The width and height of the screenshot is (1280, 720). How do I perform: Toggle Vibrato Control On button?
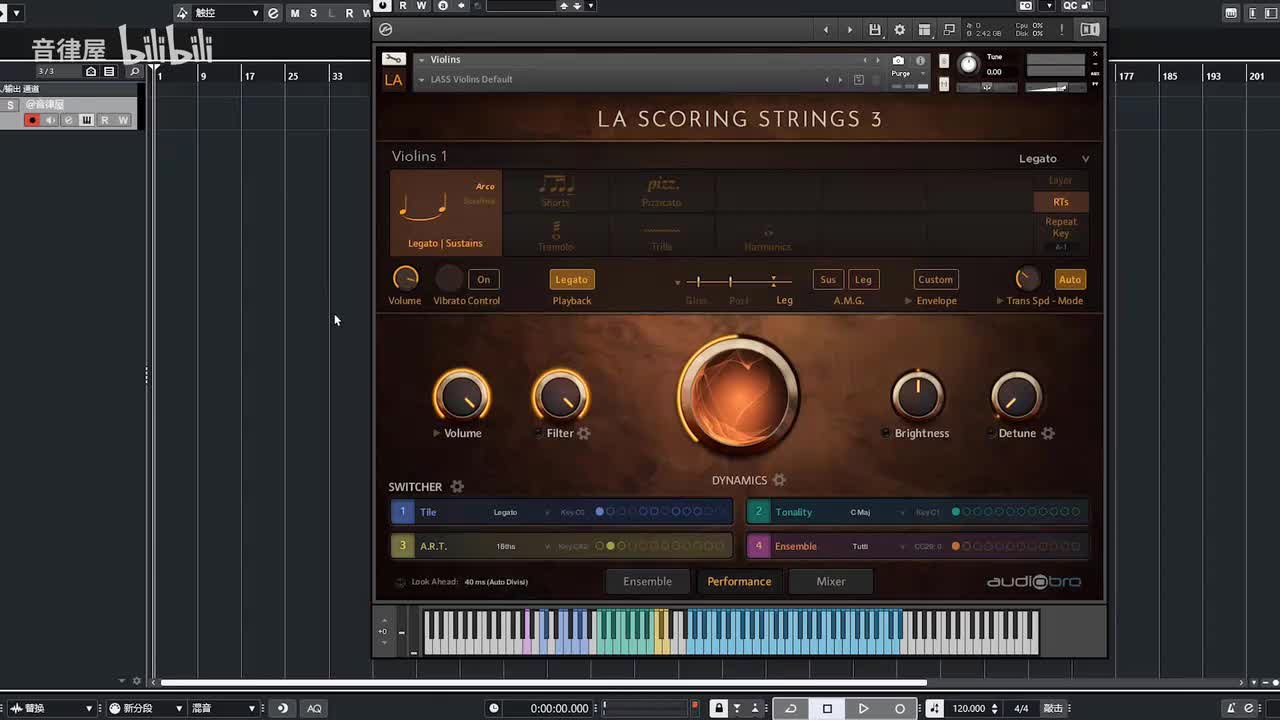tap(484, 280)
